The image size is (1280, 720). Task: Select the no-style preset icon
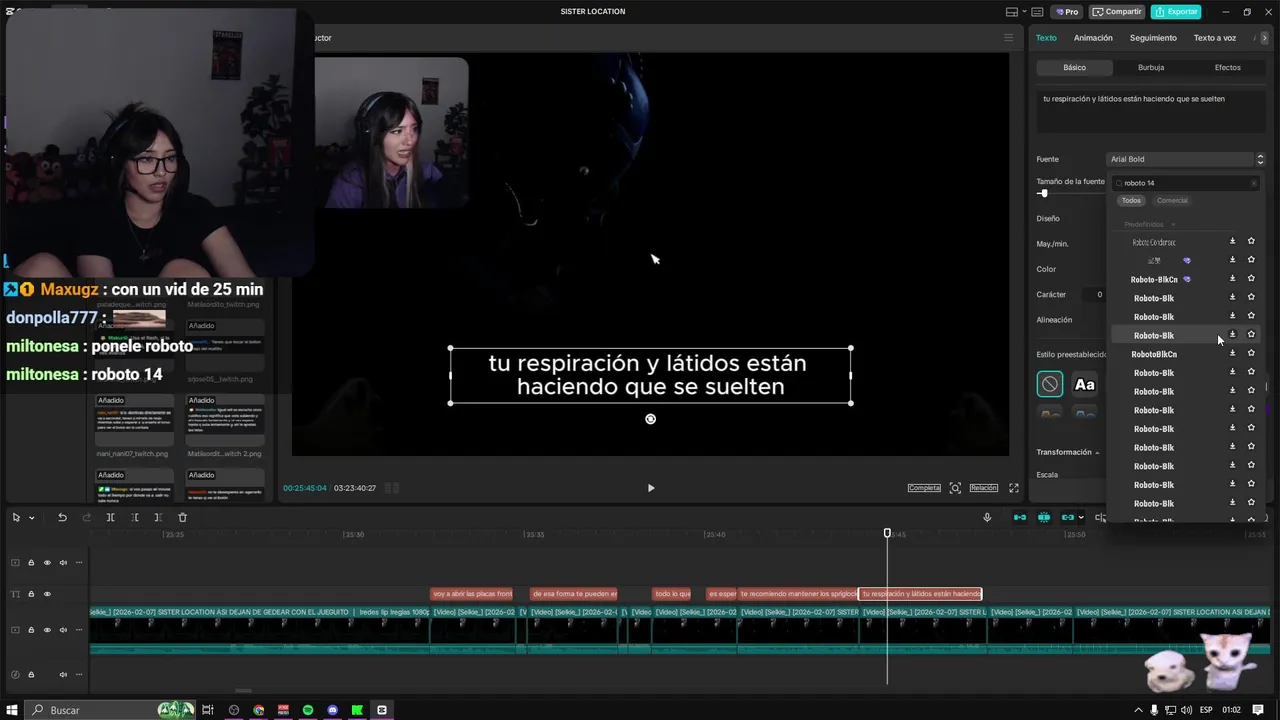1049,384
